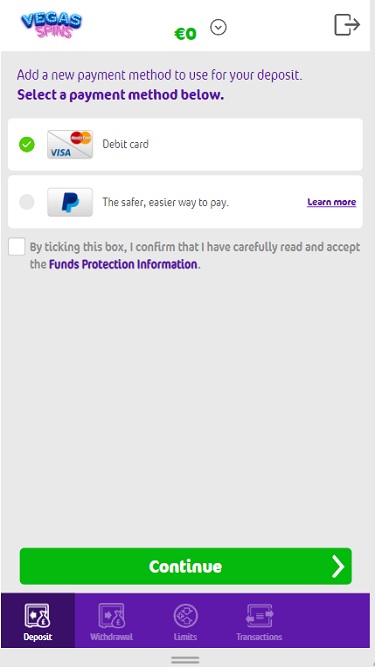The height and width of the screenshot is (667, 375).
Task: Click the €0 balance amount
Action: 185,34
